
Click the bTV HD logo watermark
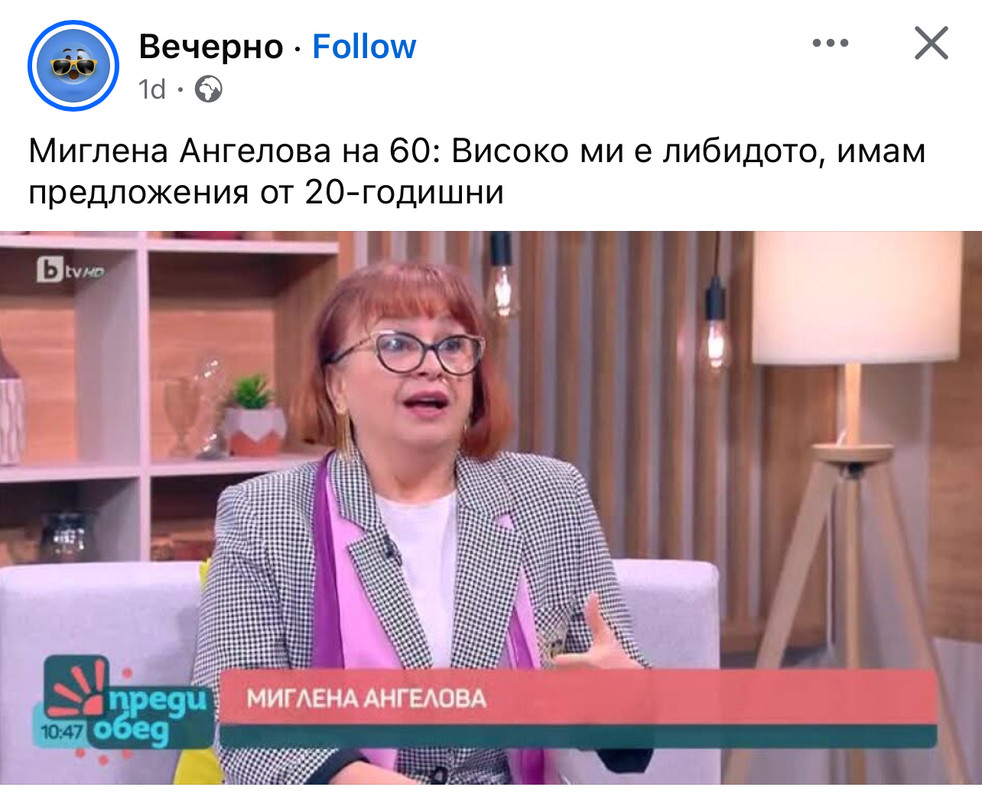(x=70, y=270)
